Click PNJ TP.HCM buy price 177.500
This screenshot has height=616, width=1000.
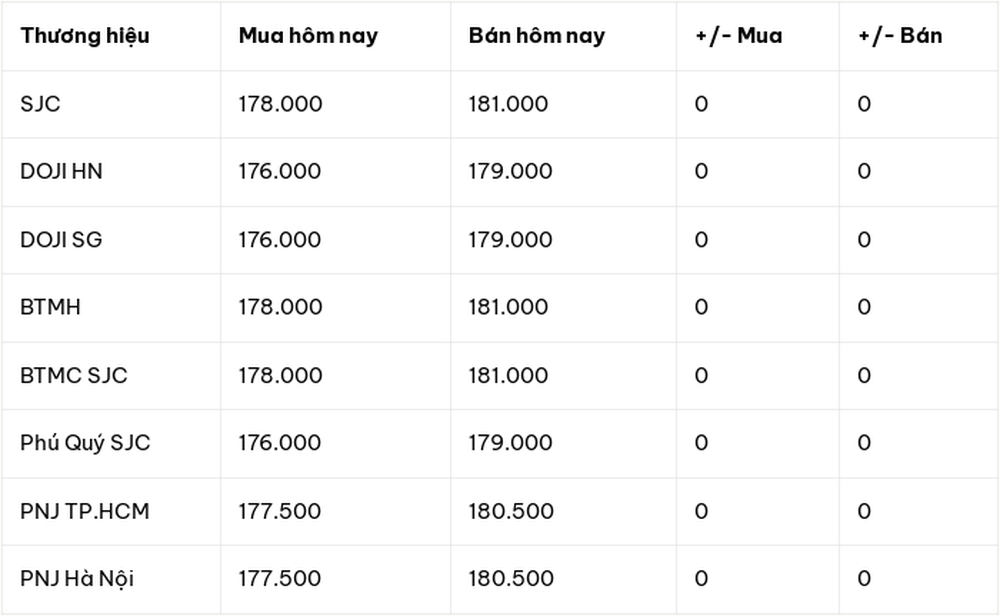tap(280, 511)
